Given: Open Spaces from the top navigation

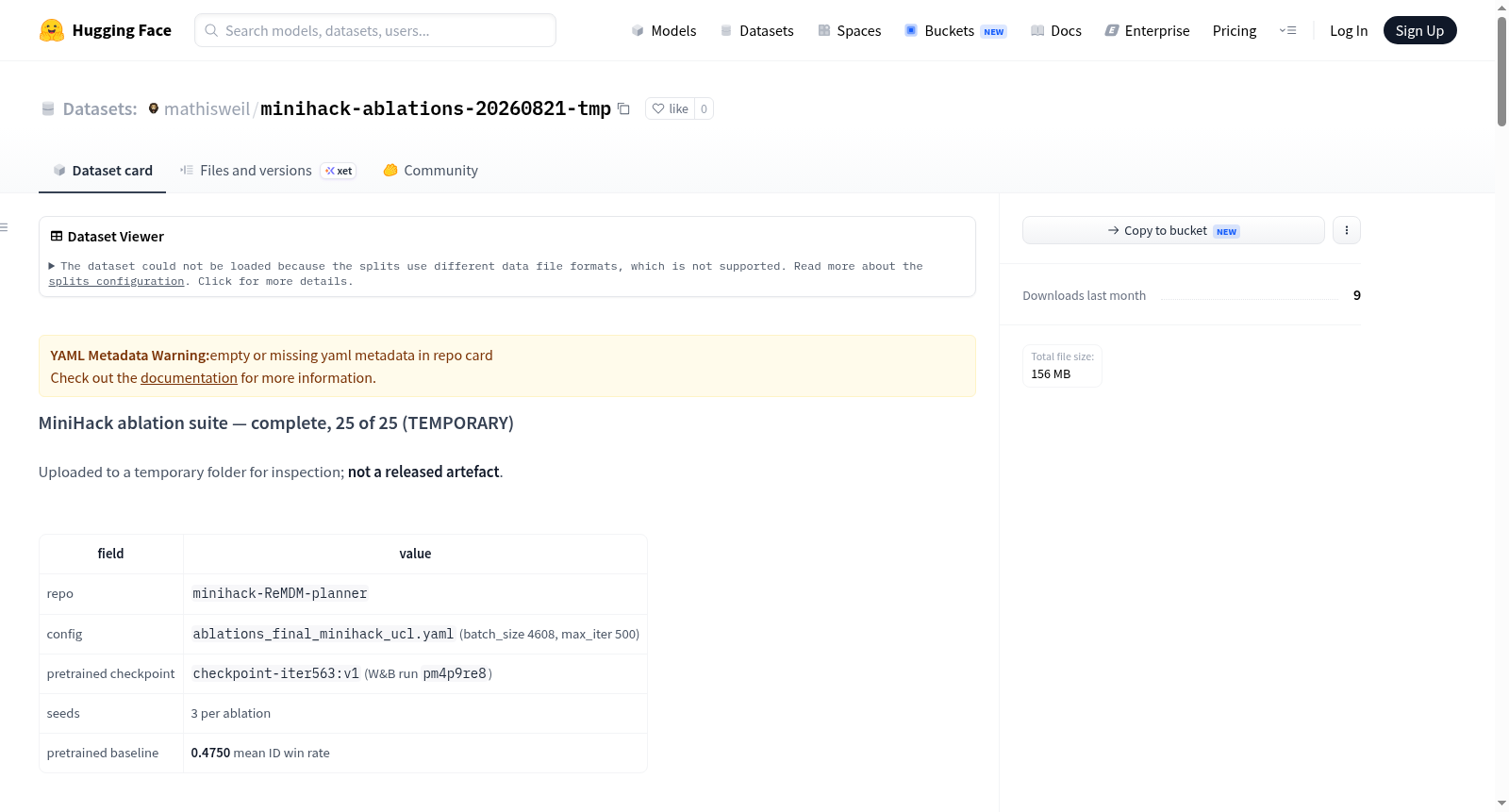Looking at the screenshot, I should tap(849, 30).
